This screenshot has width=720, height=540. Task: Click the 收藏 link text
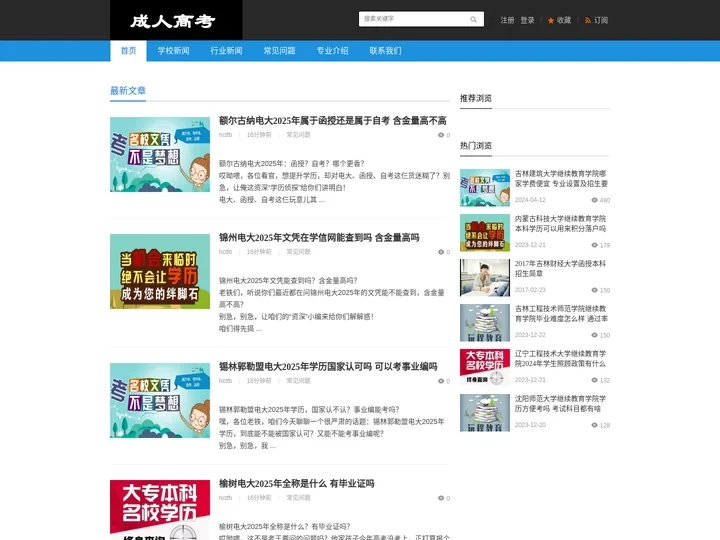pos(564,20)
